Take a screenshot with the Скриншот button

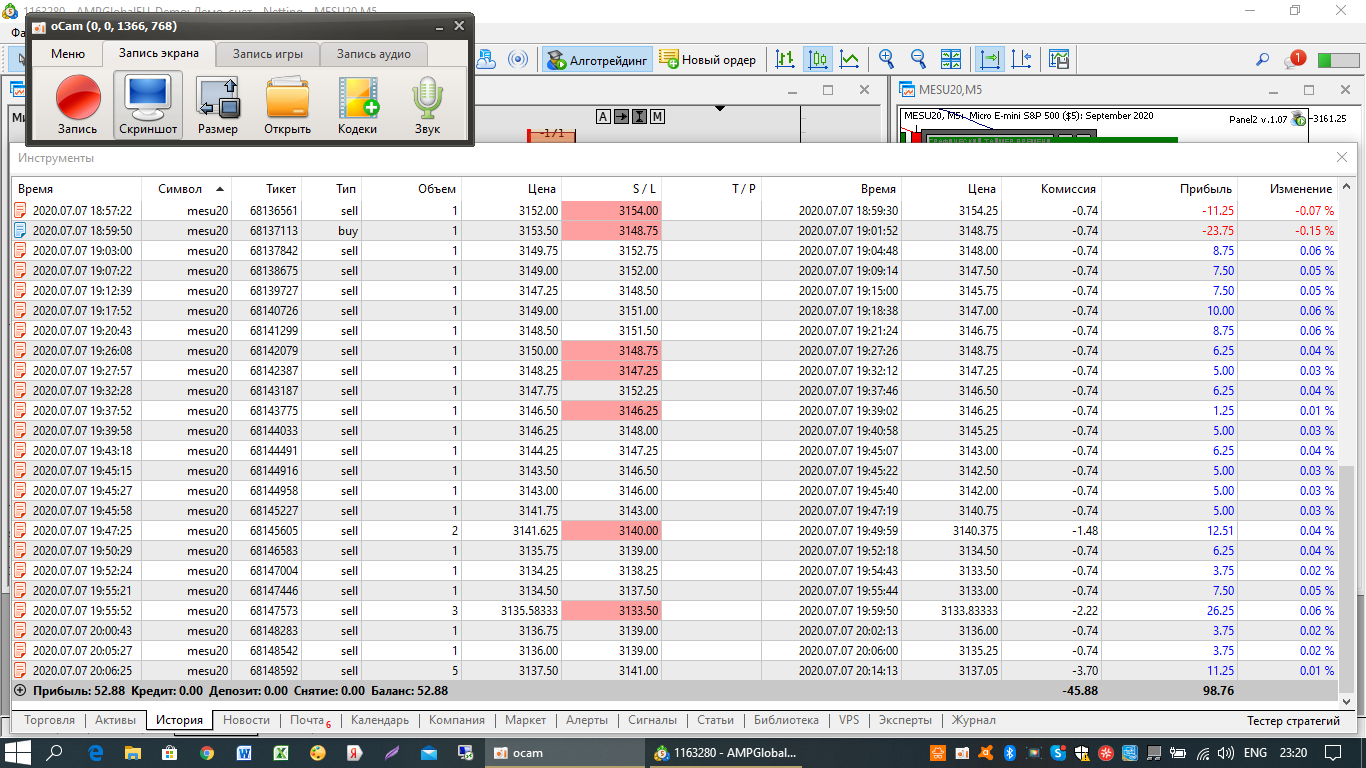point(148,105)
